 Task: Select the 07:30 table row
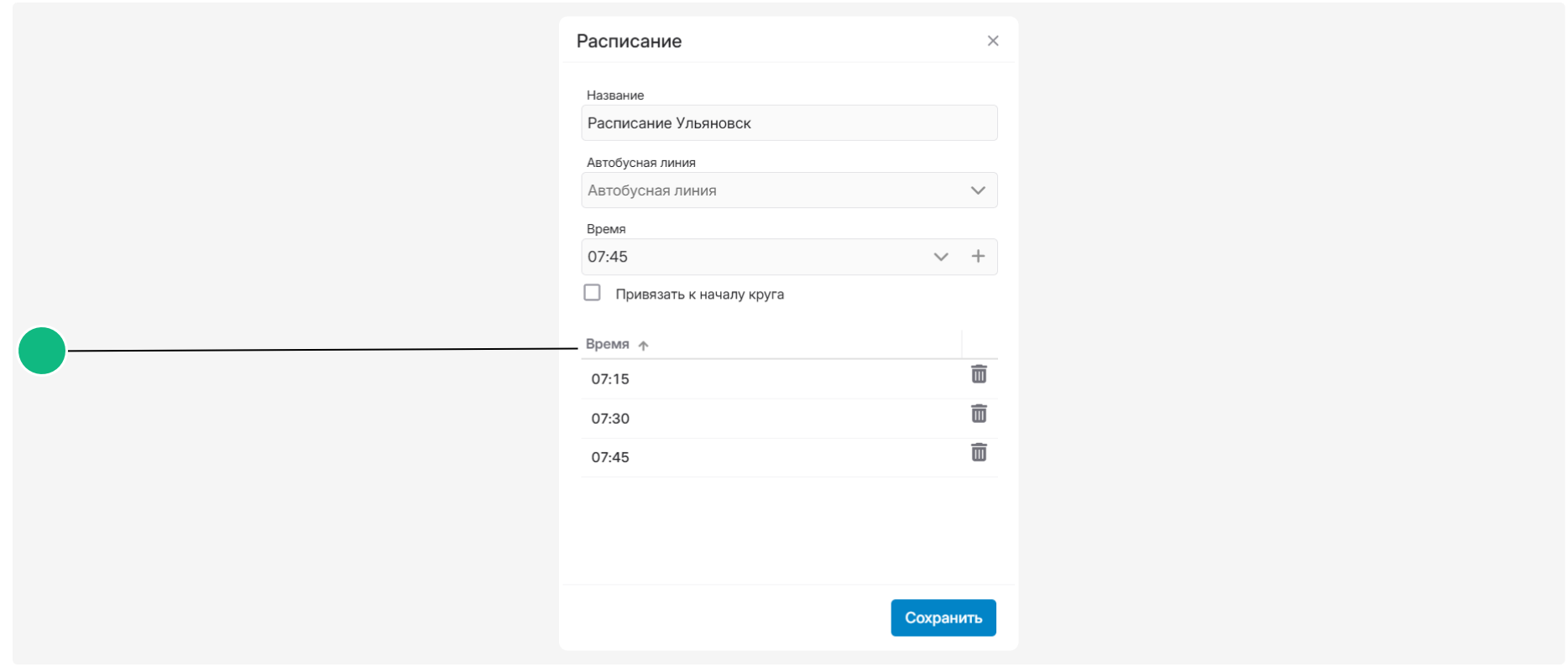pos(789,419)
